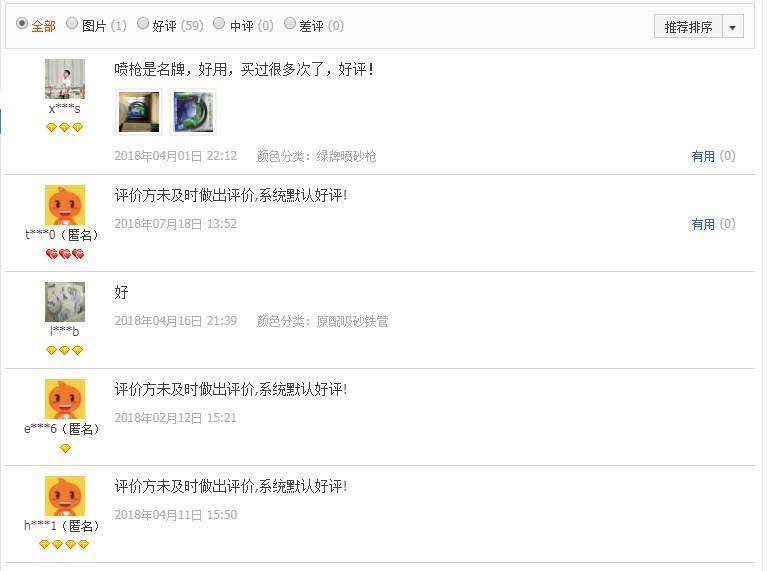Click the 推荐排序 sort button
This screenshot has width=768, height=571.
click(x=688, y=26)
